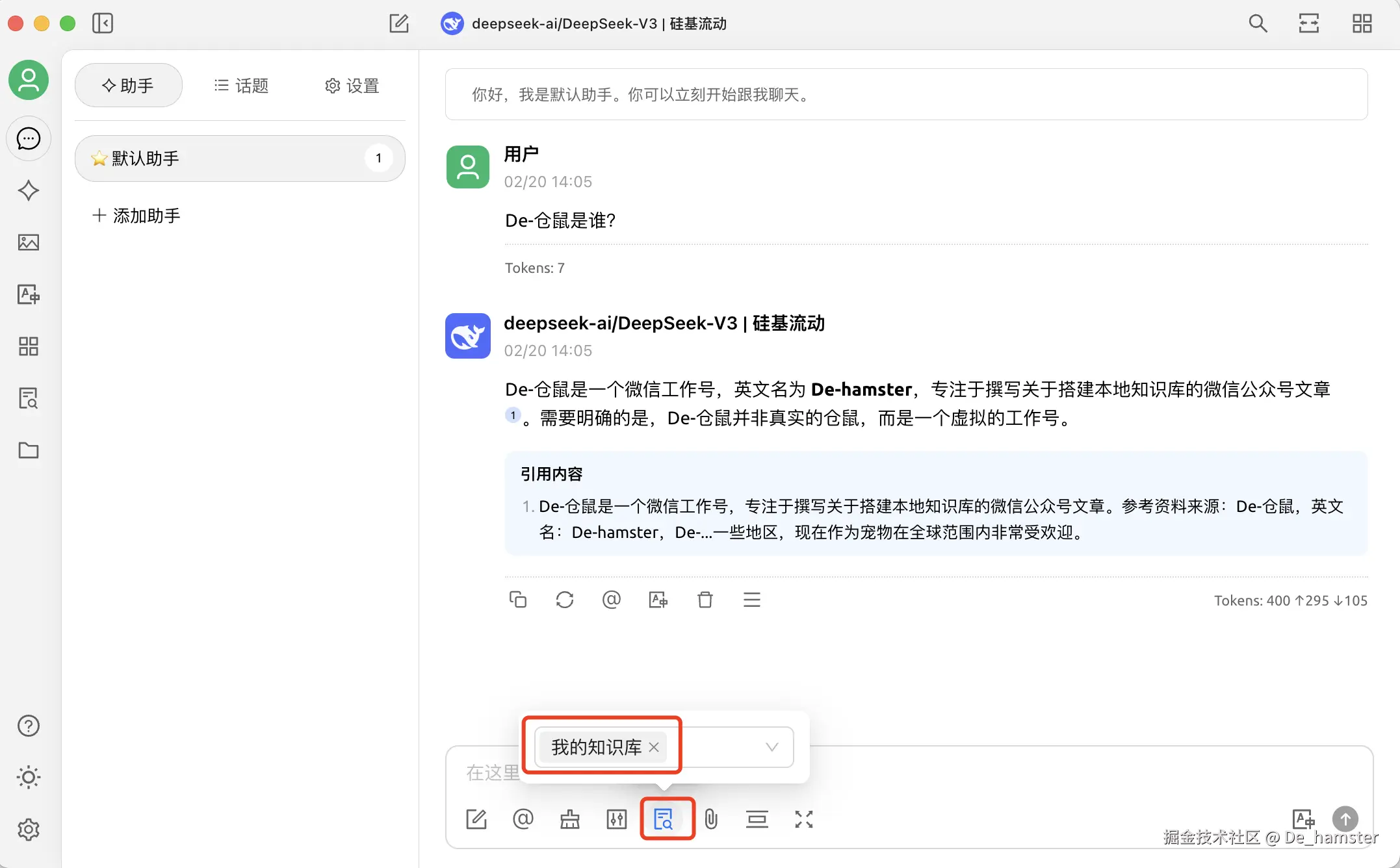Remove the 我的知识库 tag
Image resolution: width=1400 pixels, height=868 pixels.
pos(654,747)
